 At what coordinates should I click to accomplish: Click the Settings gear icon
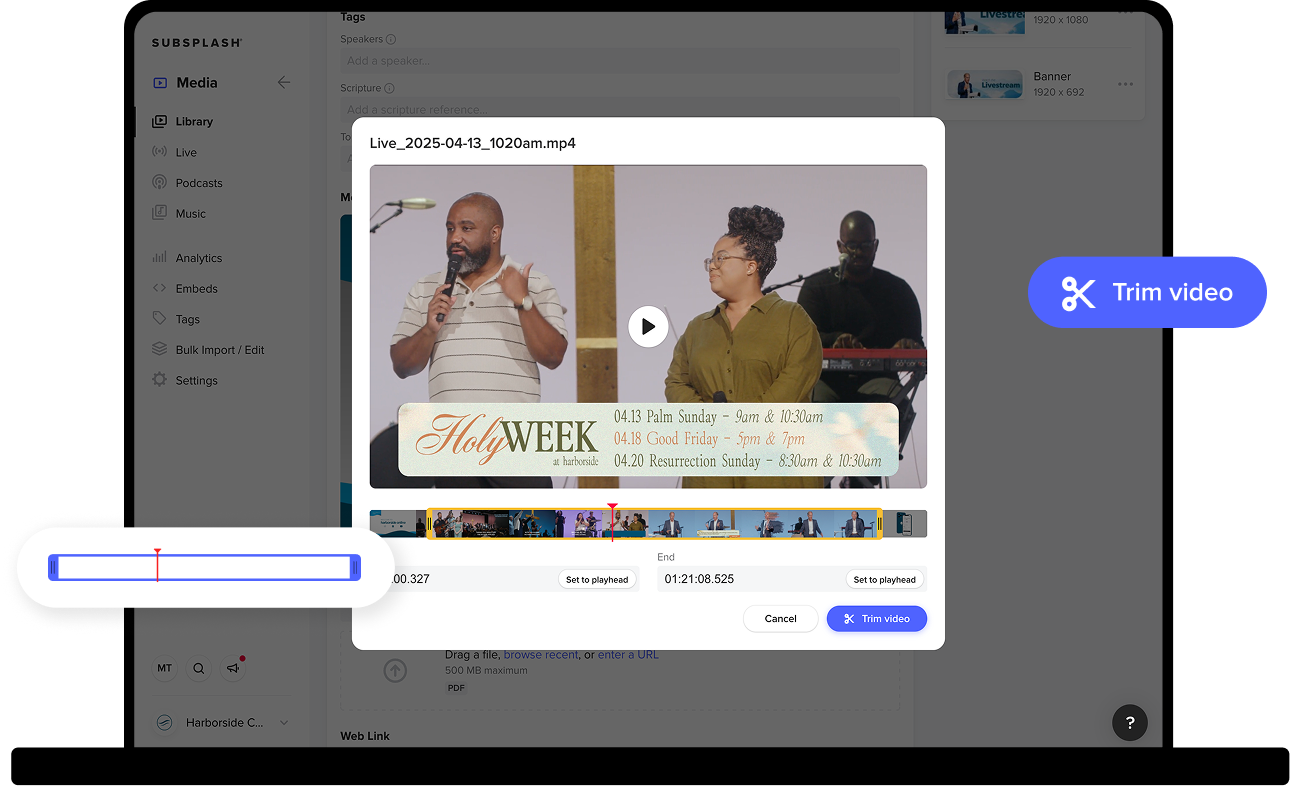point(159,380)
